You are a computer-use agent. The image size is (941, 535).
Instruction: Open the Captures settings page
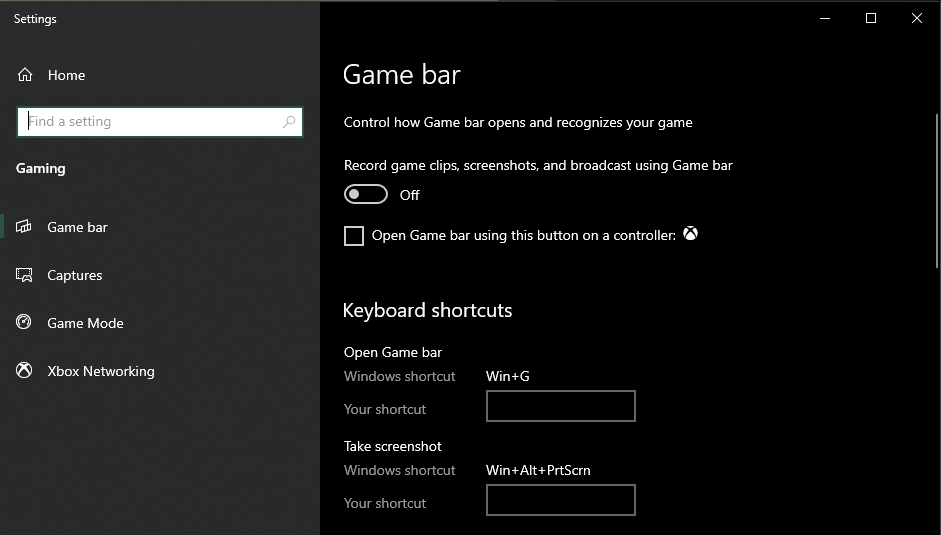(x=75, y=275)
